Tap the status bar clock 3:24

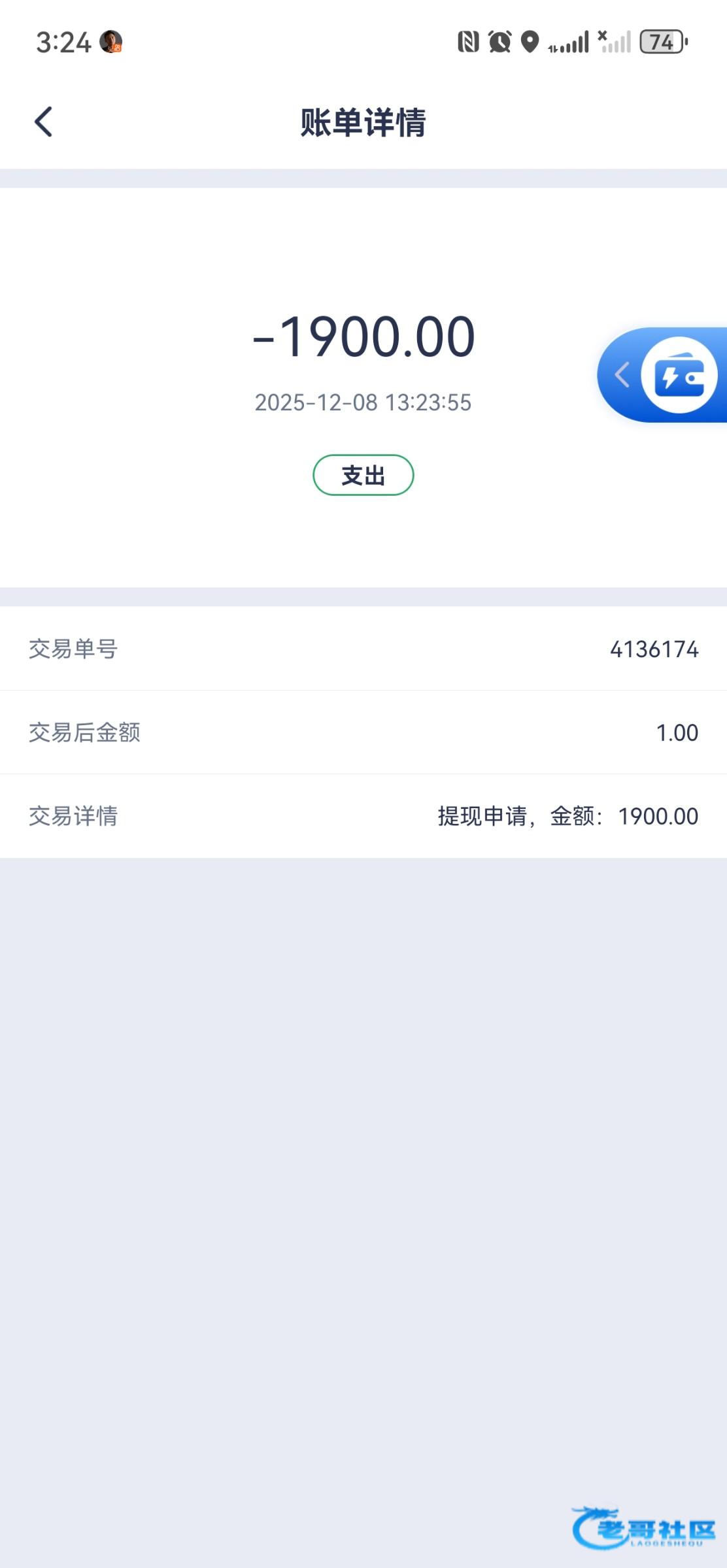[x=63, y=42]
